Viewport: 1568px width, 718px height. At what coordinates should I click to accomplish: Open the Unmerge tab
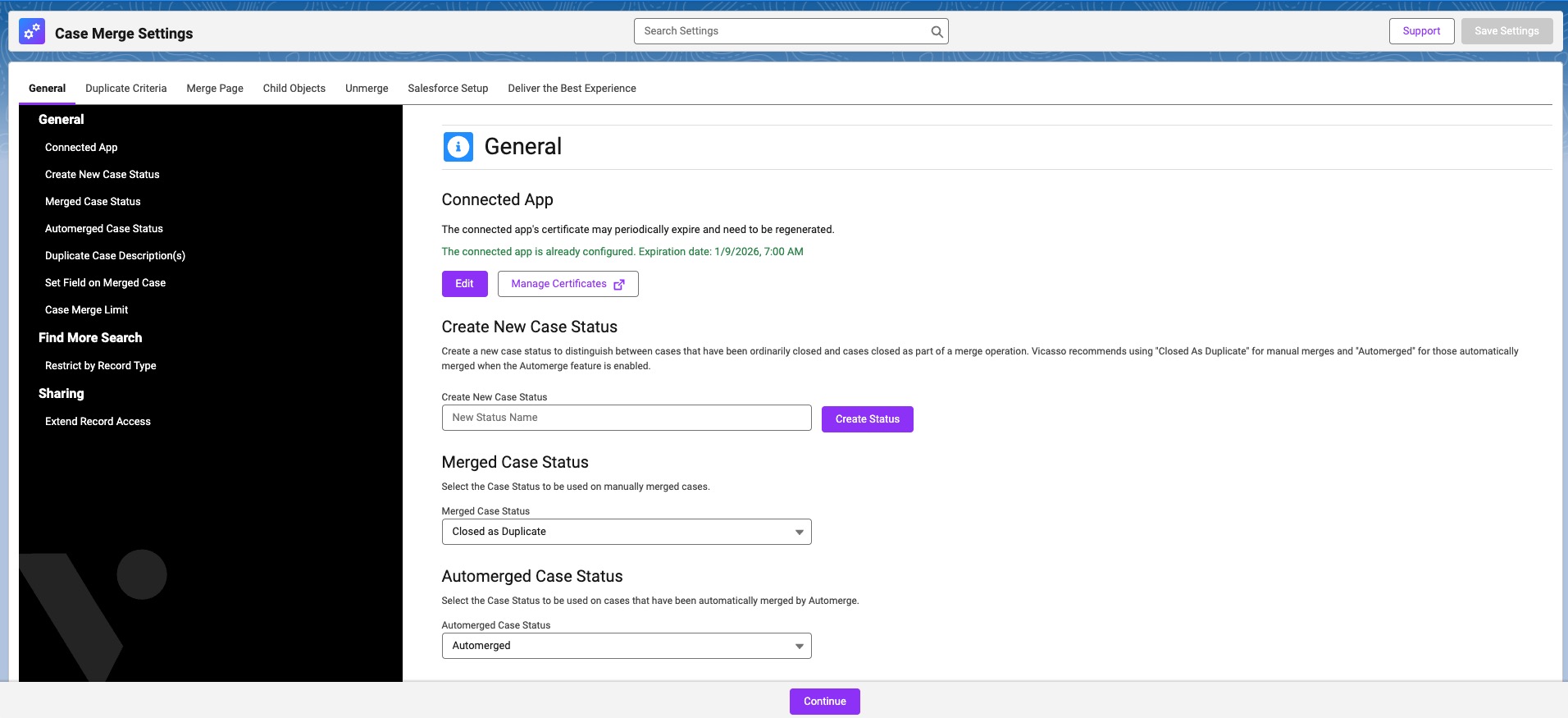[x=367, y=89]
